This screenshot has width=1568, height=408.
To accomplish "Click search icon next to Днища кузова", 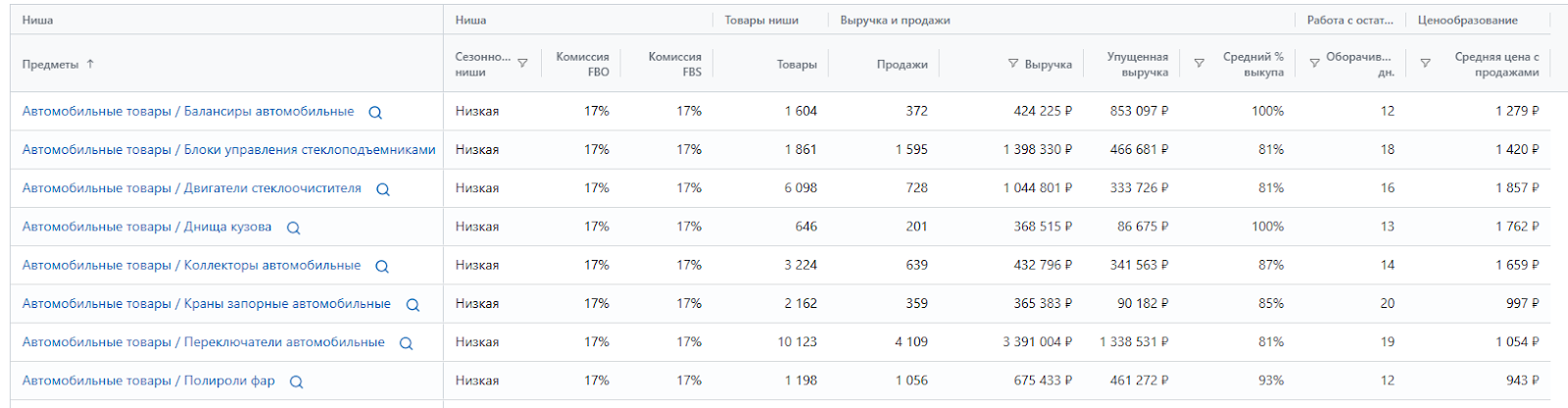I will (293, 229).
